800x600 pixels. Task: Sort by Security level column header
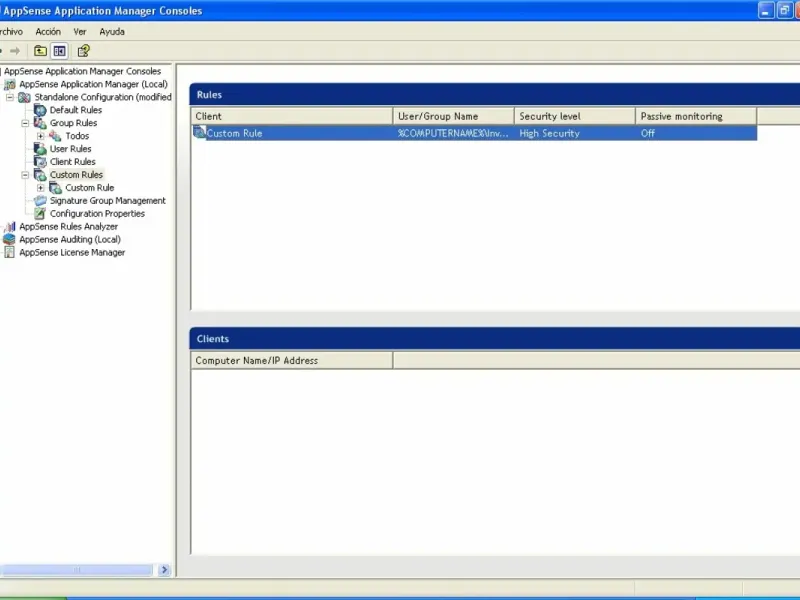[x=575, y=116]
